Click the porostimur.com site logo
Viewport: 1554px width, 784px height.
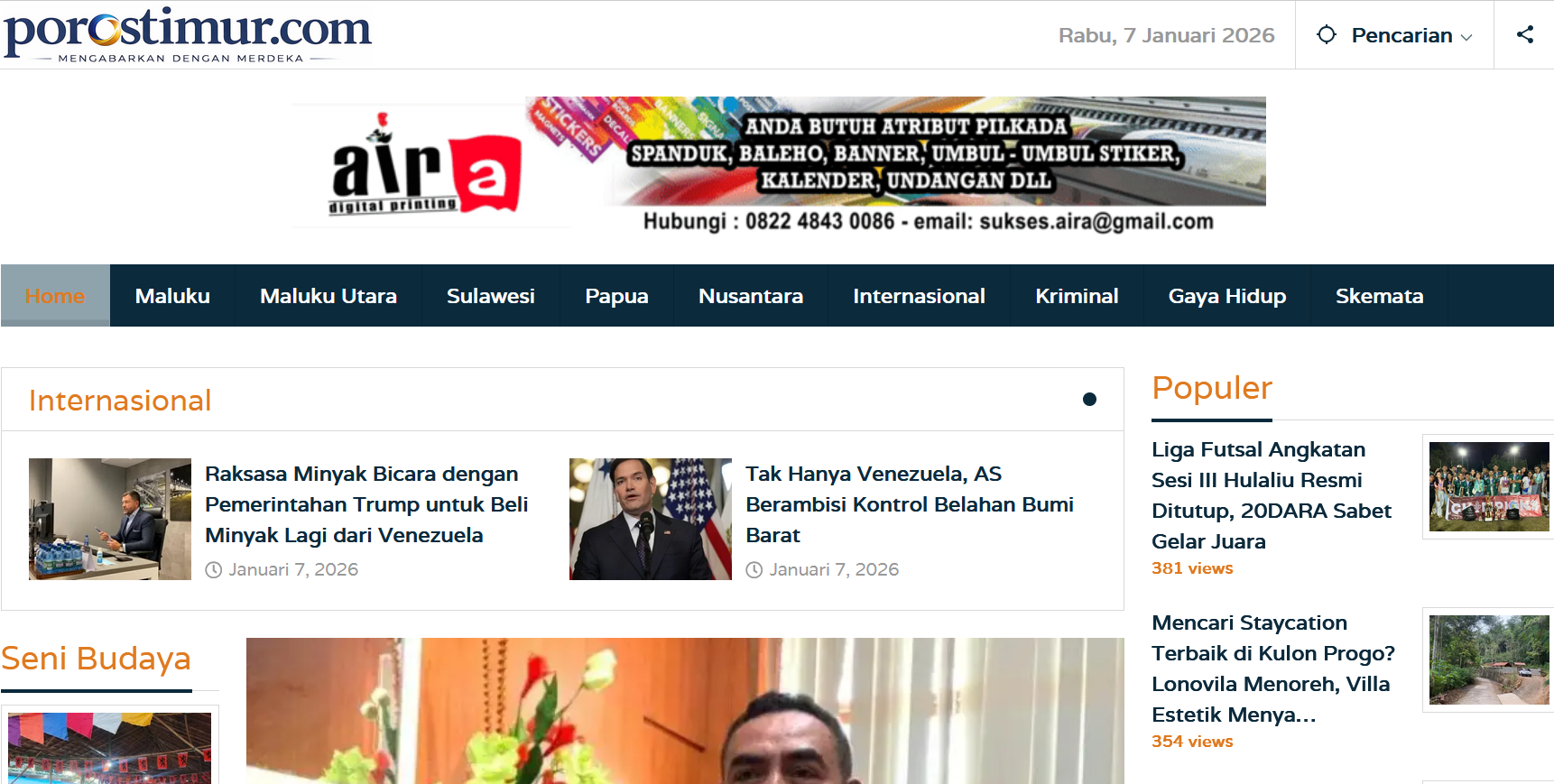coord(188,35)
